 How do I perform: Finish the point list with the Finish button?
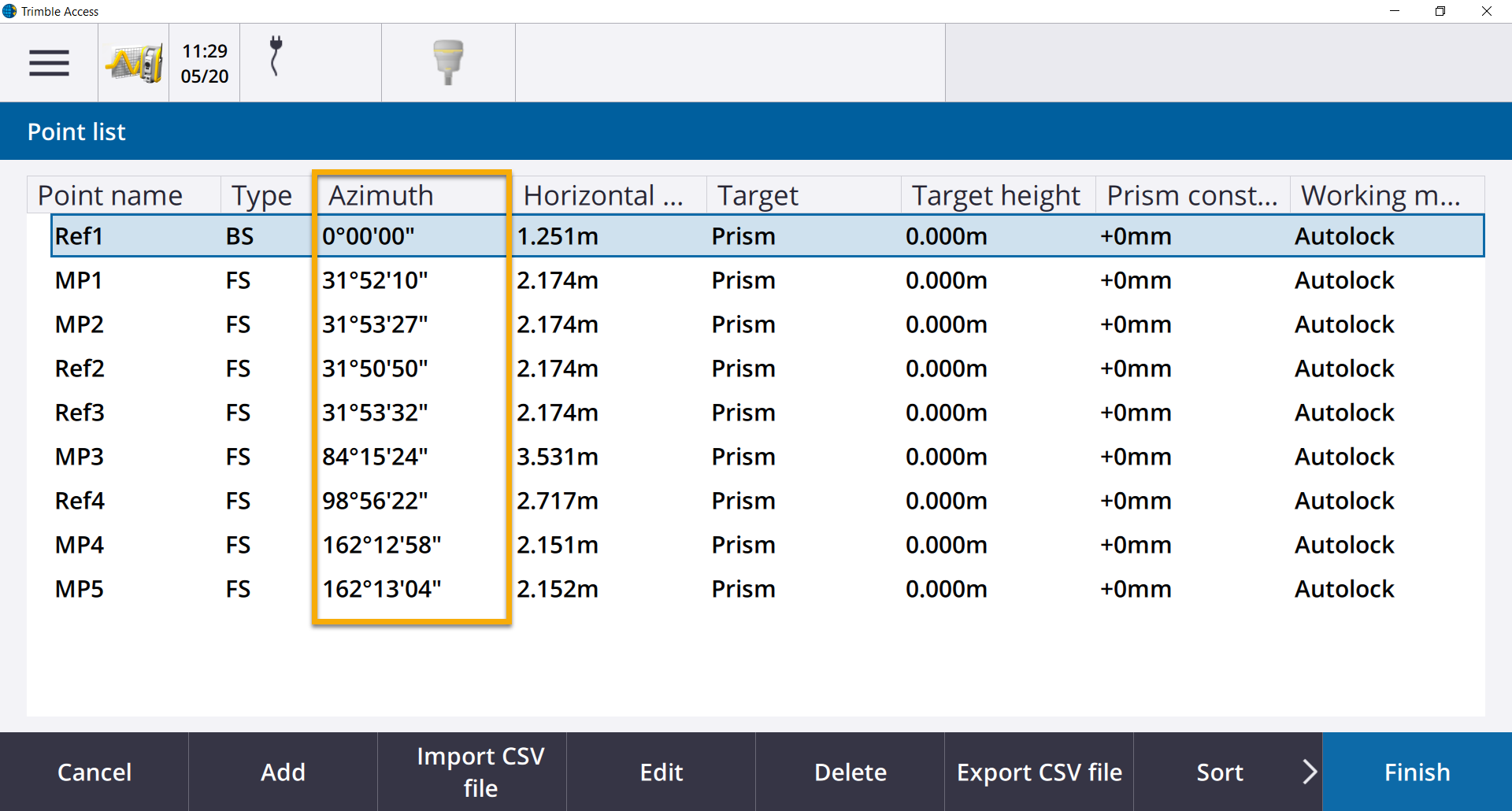(x=1416, y=772)
